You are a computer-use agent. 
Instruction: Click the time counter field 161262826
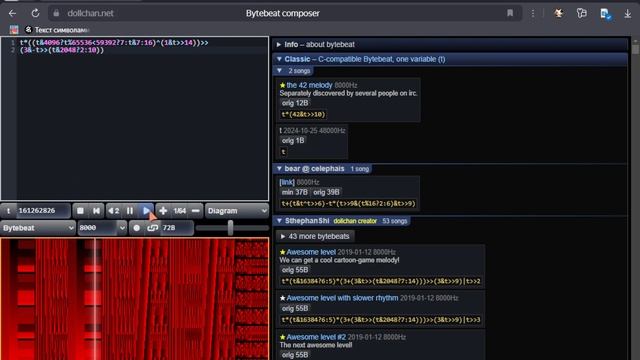click(43, 211)
